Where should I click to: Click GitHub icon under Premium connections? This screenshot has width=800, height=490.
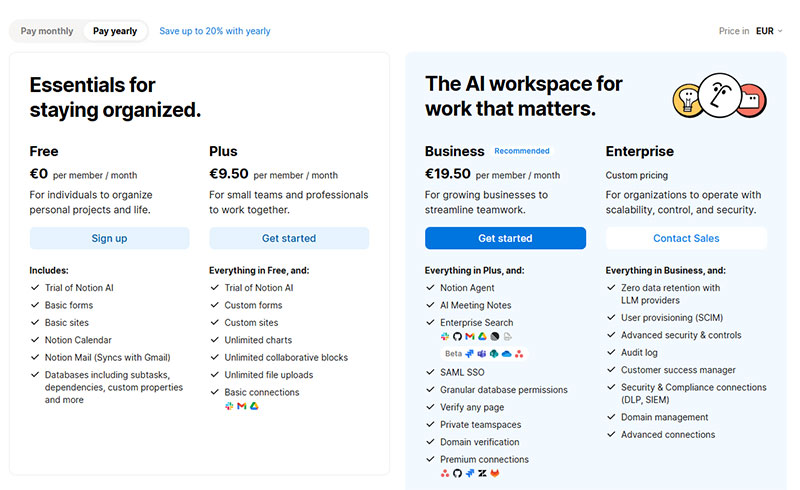pyautogui.click(x=457, y=474)
